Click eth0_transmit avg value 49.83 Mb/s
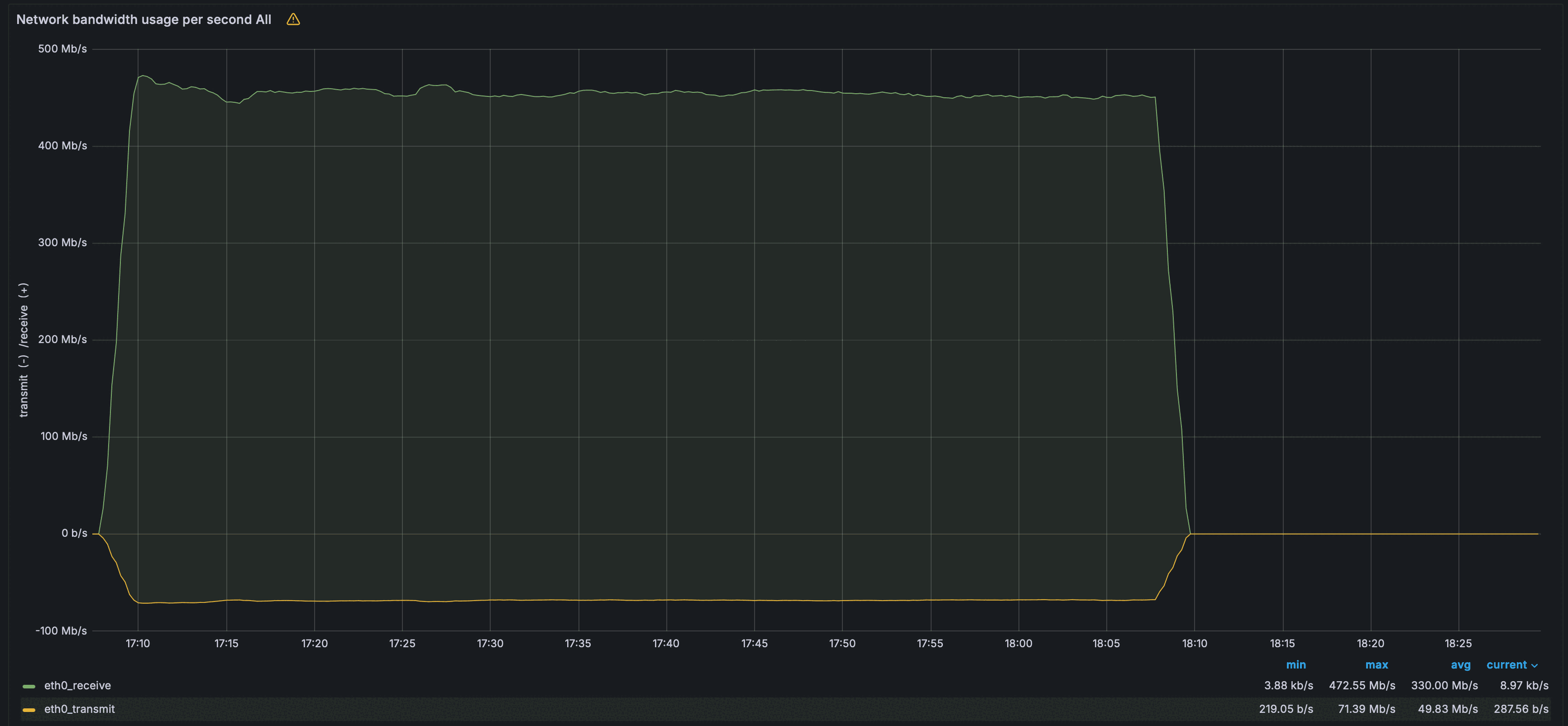The height and width of the screenshot is (726, 1568). (x=1448, y=710)
